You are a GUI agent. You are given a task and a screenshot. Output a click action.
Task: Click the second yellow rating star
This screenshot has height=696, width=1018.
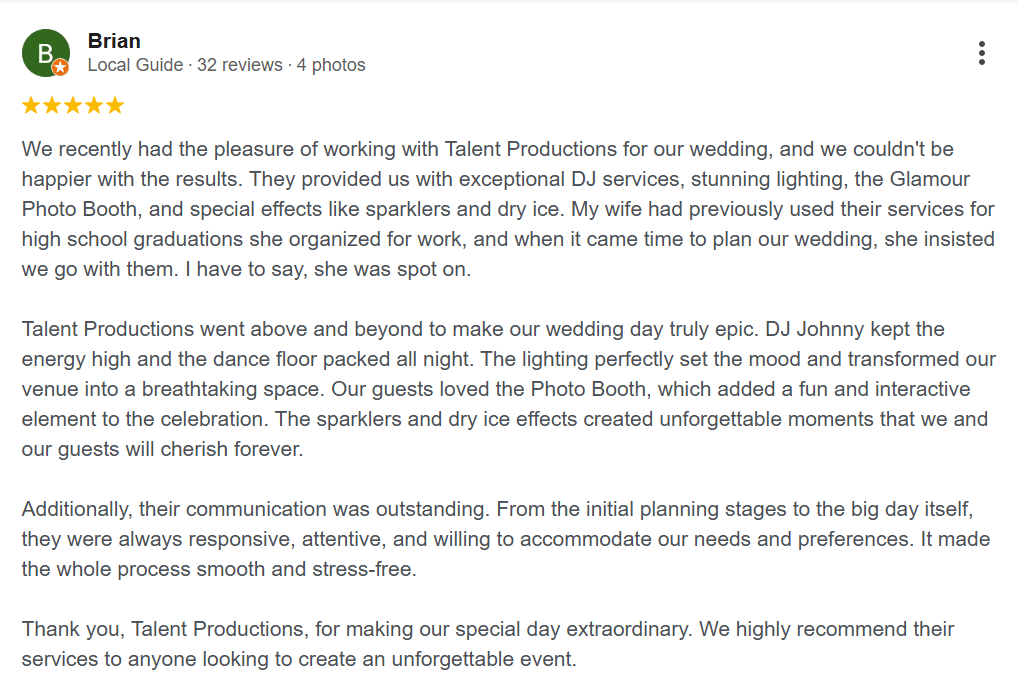click(x=52, y=105)
